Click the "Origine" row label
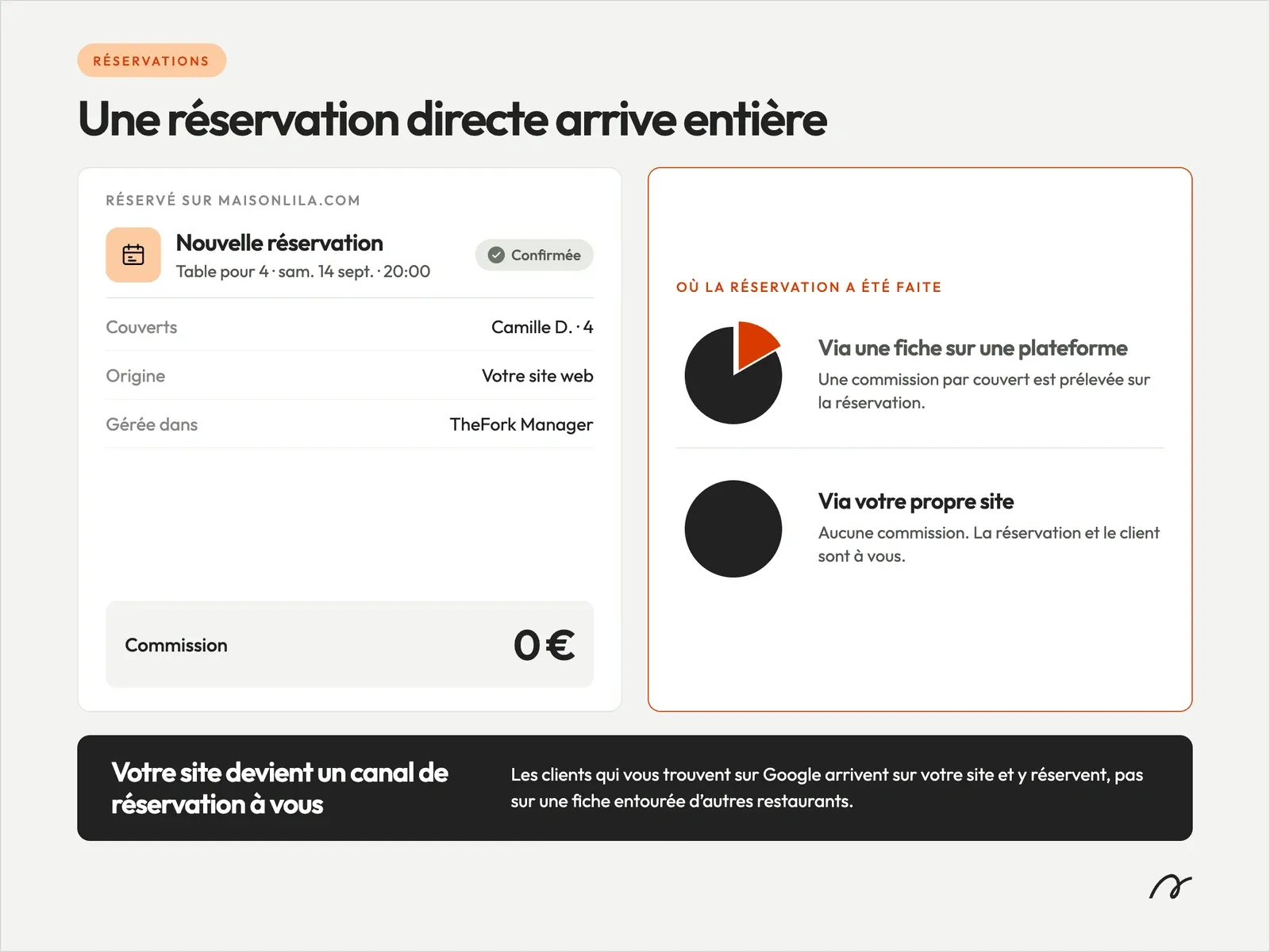Screen dimensions: 1270x952 tap(136, 376)
